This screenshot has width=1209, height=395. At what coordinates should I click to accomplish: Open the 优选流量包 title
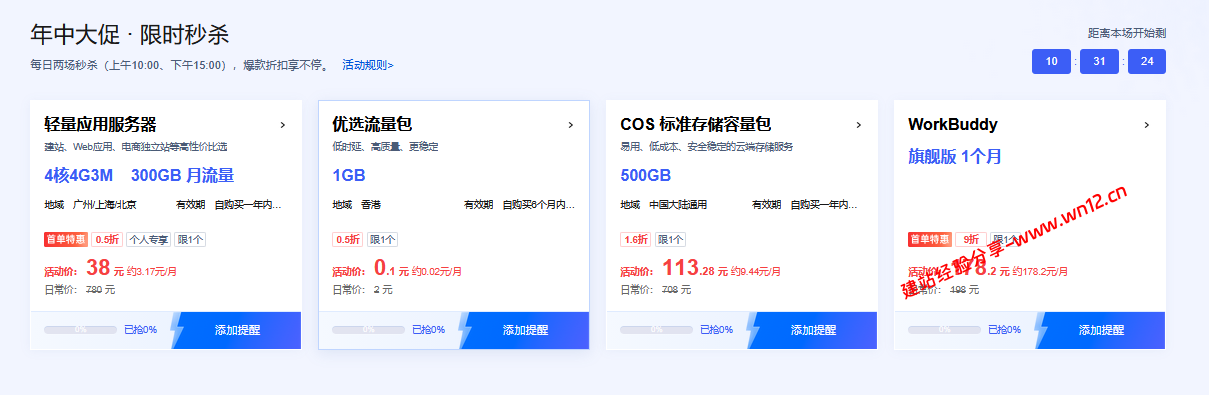tap(372, 125)
